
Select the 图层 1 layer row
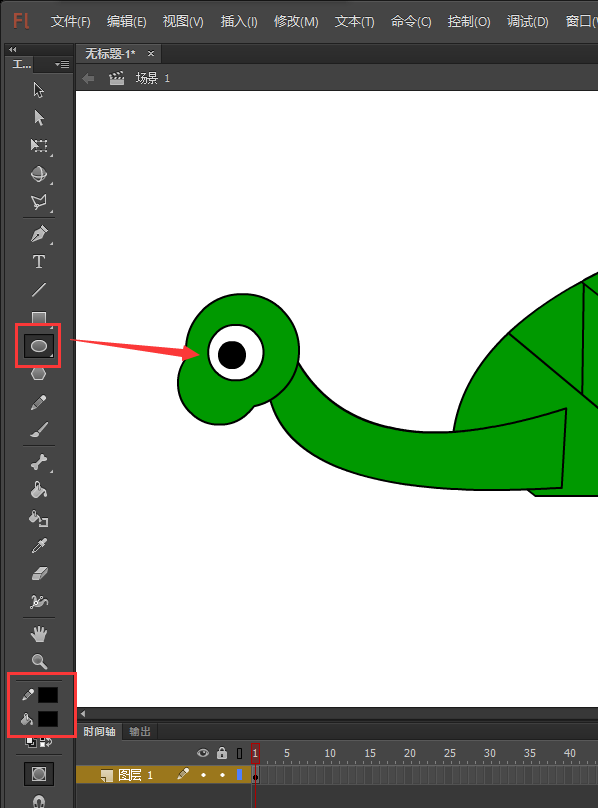tap(164, 775)
